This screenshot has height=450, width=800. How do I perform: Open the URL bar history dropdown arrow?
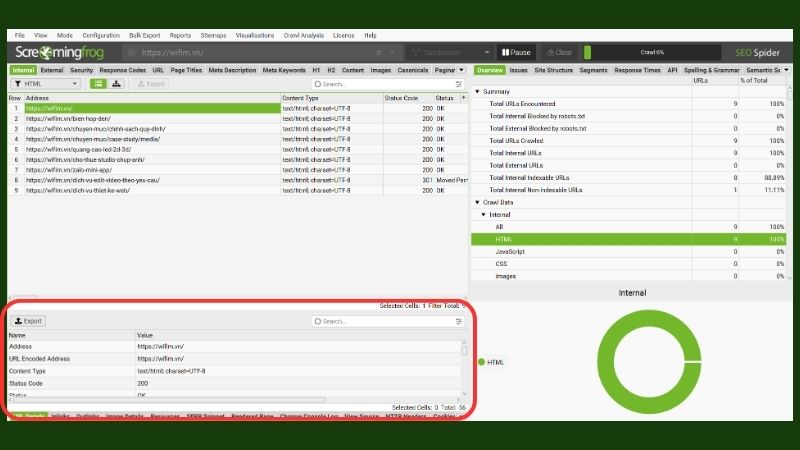[x=392, y=53]
